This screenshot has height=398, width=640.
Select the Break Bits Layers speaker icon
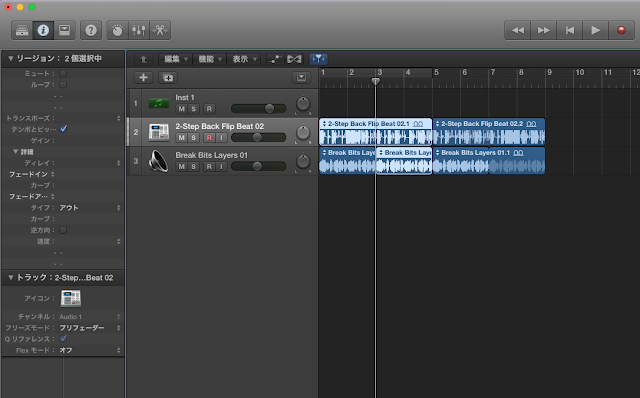158,161
